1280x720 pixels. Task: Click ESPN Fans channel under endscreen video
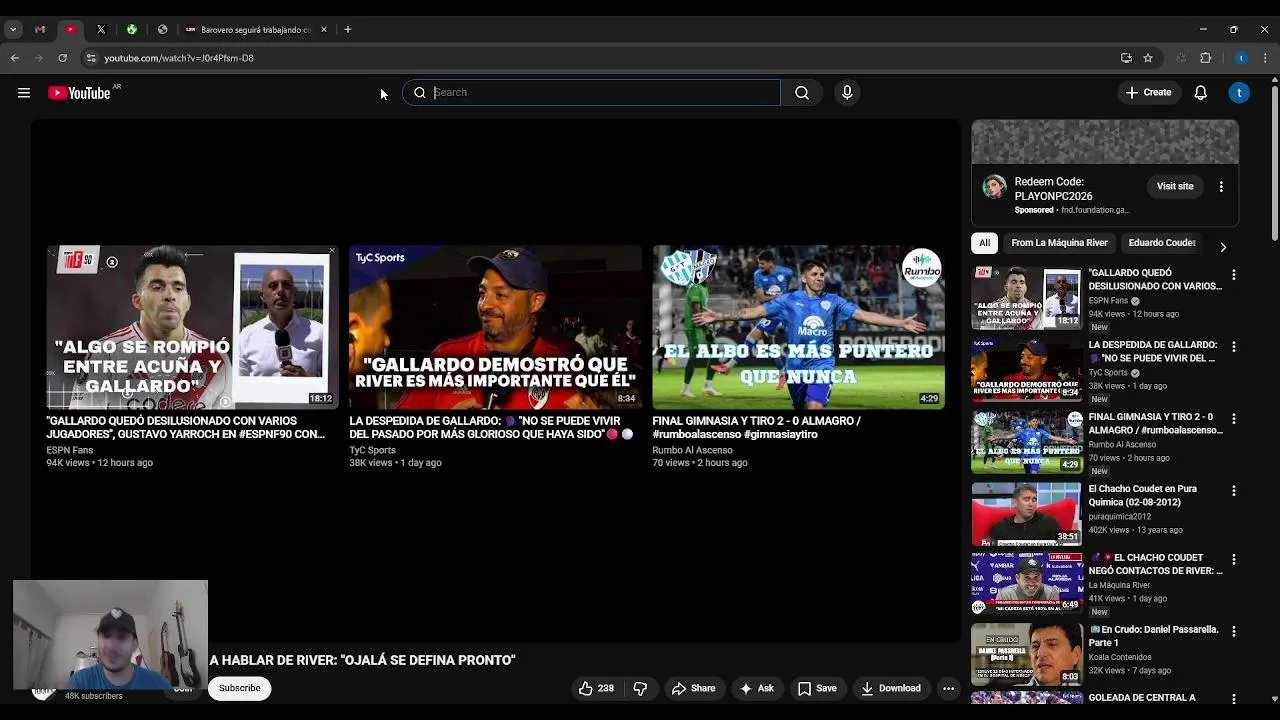pos(69,451)
